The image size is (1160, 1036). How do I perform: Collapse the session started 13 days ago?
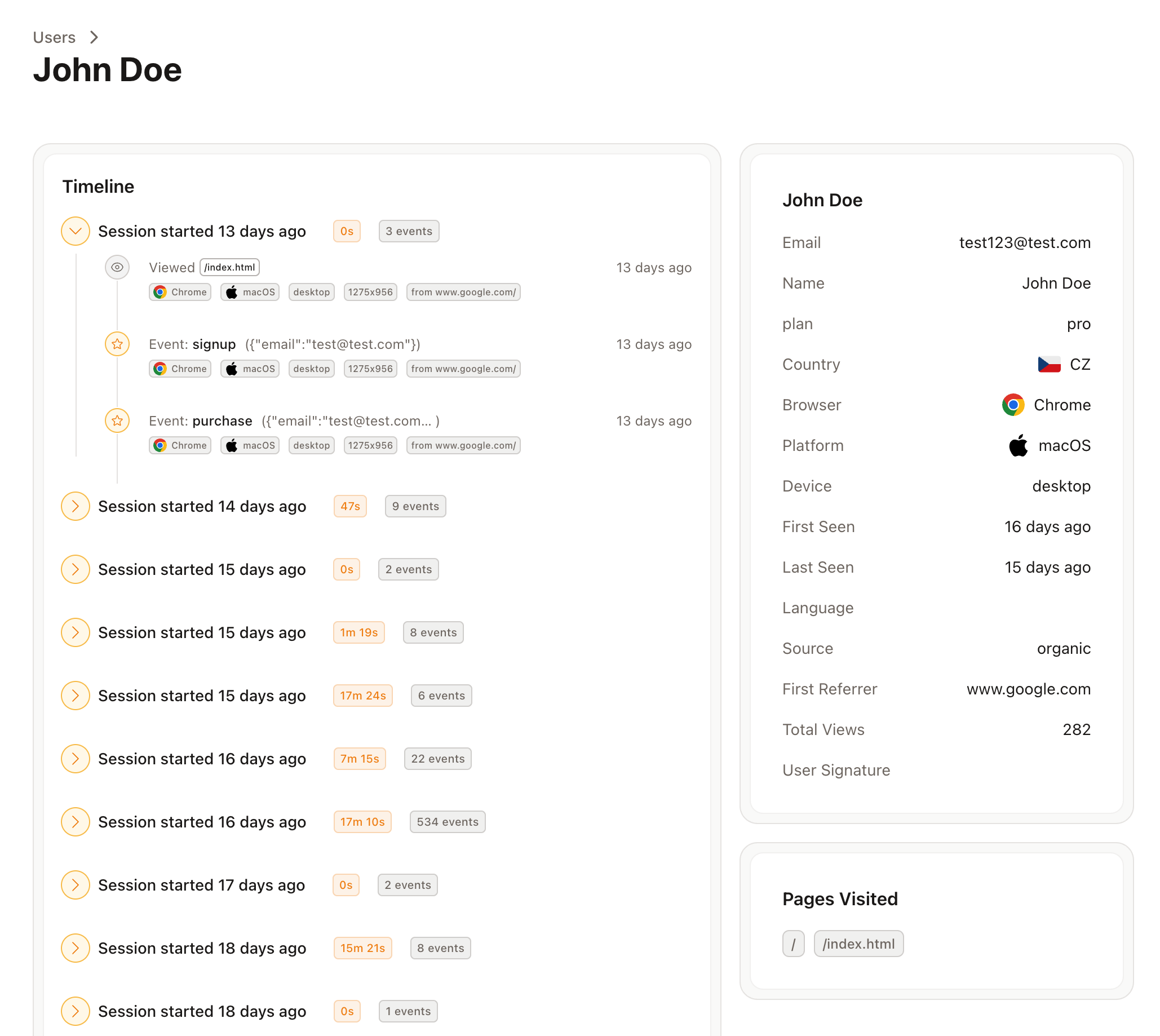[x=76, y=231]
